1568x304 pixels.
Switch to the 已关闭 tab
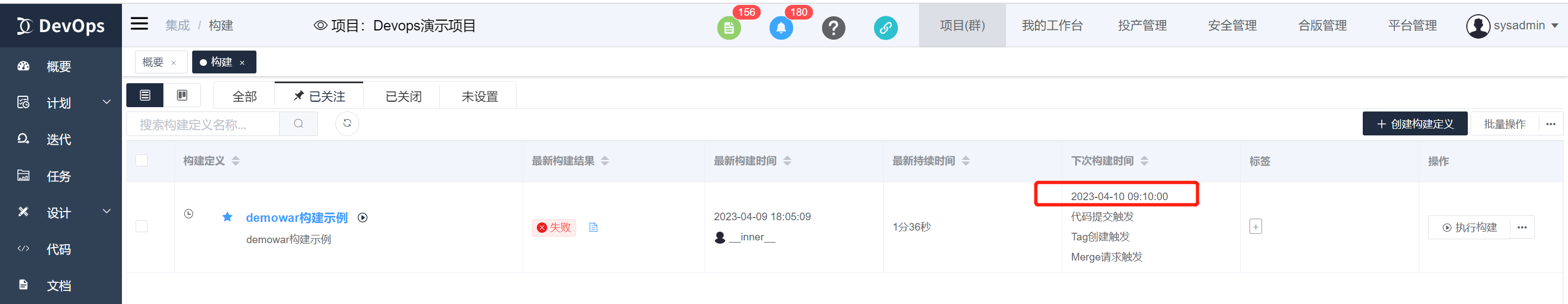(x=403, y=97)
